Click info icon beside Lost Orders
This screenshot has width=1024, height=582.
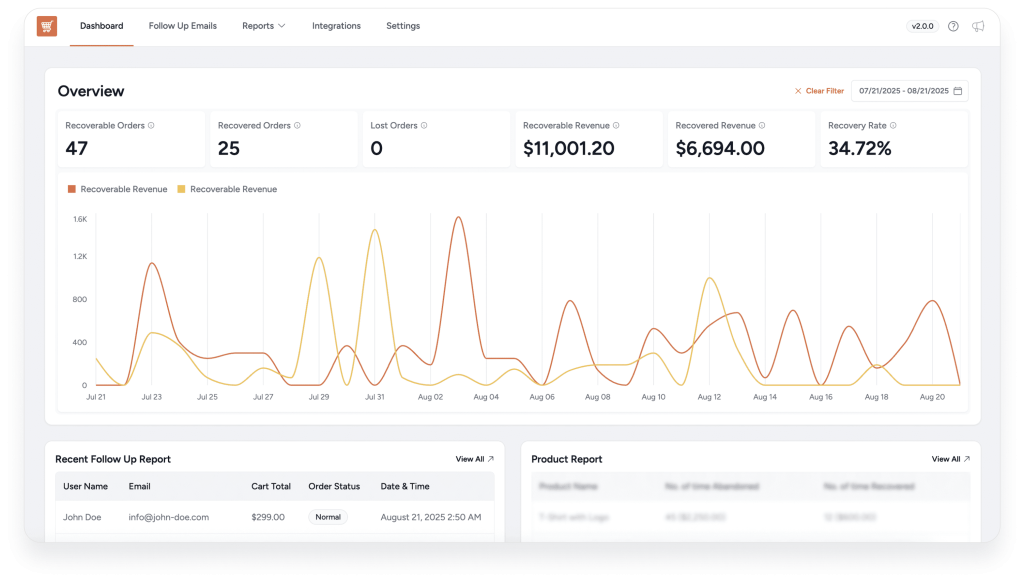424,126
